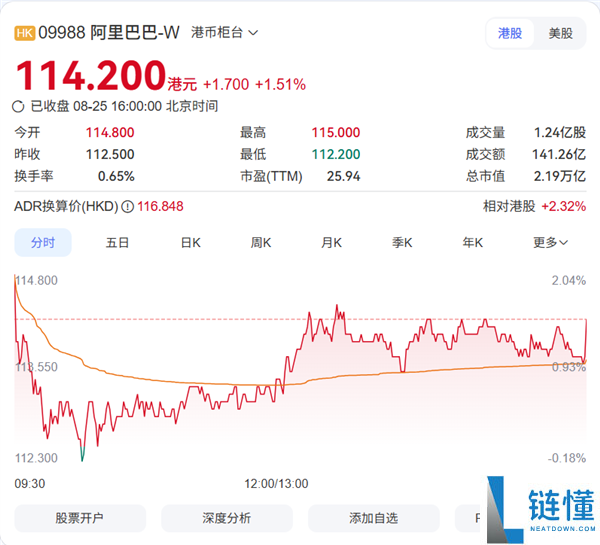Open the 更多 chart period dropdown

tap(551, 243)
